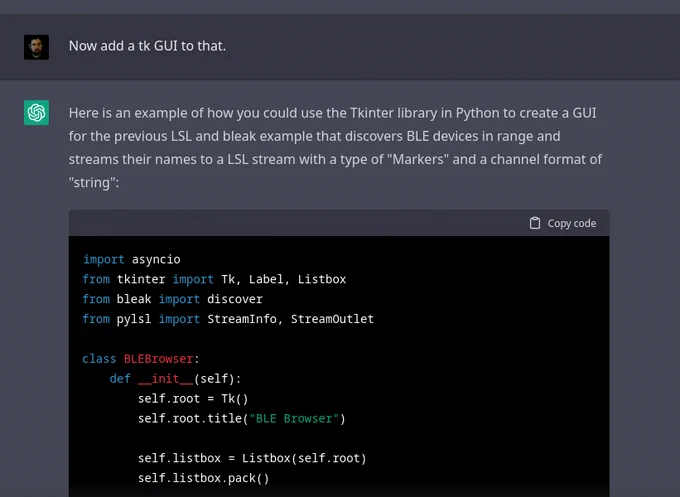Click the line "self.listbox = Listbox(self.root)"

pyautogui.click(x=252, y=458)
